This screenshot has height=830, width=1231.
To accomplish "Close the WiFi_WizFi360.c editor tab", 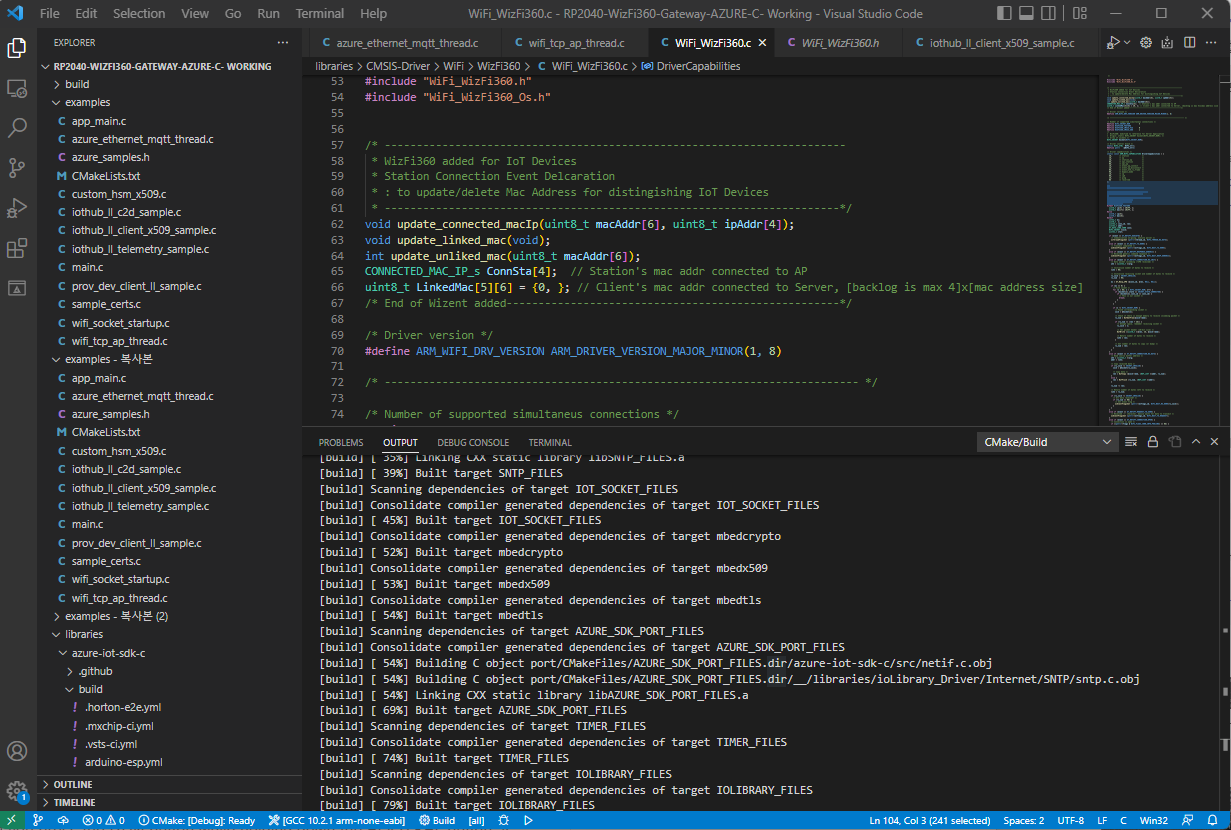I will coord(762,43).
